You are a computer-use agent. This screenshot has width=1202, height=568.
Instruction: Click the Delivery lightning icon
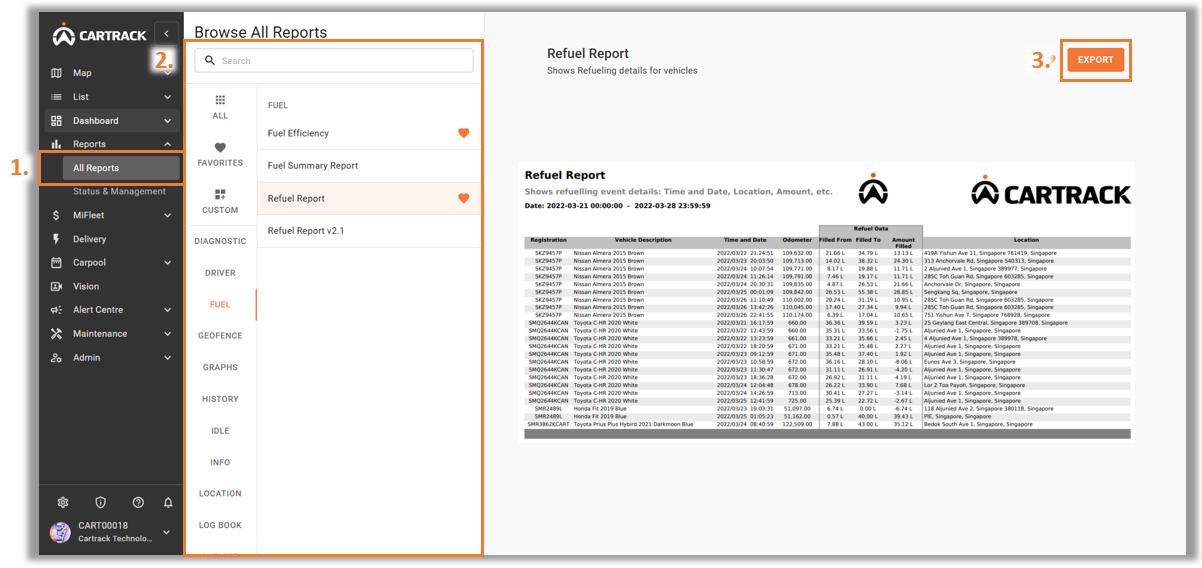click(x=57, y=239)
